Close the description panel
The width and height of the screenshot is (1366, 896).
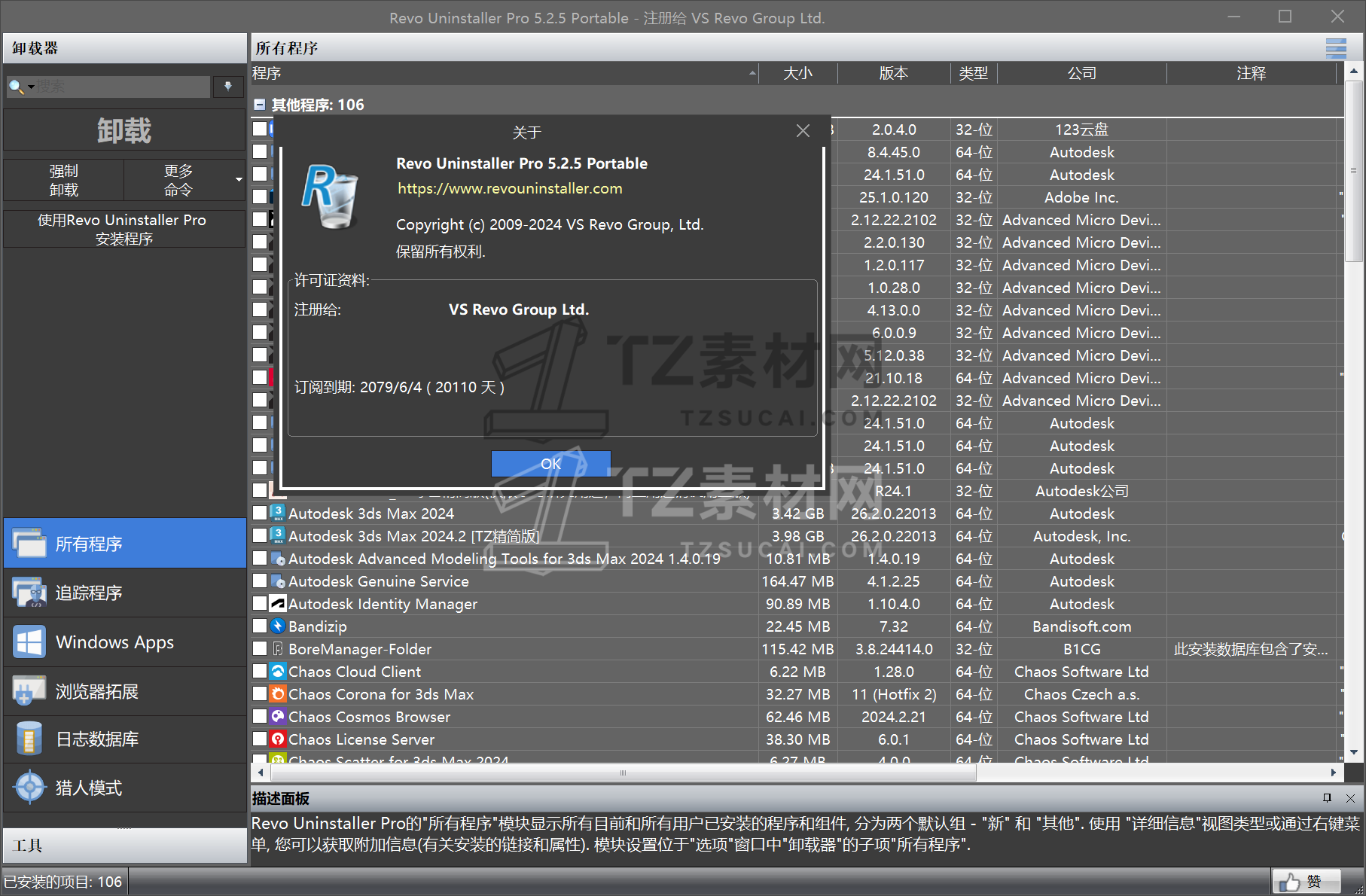1350,798
